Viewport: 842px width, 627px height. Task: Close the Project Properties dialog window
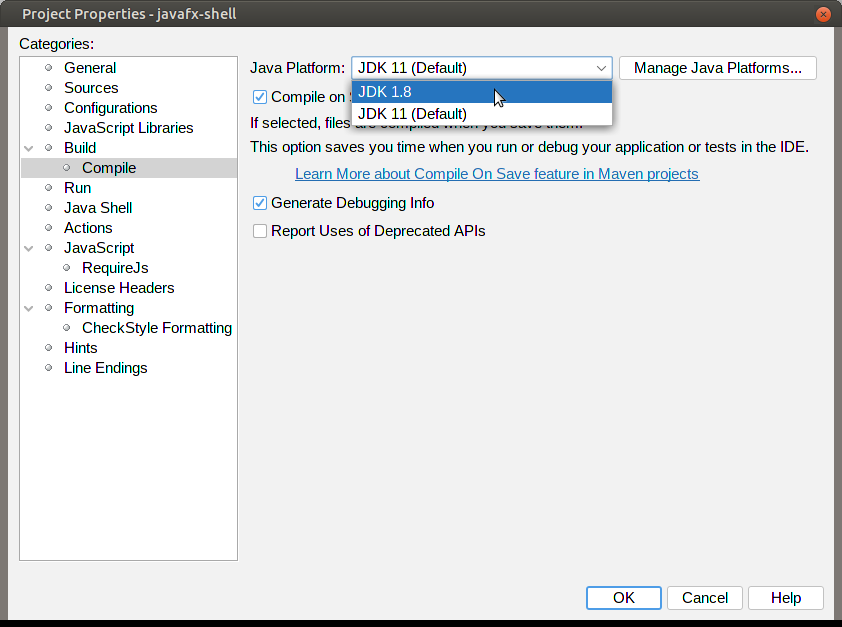[x=823, y=14]
